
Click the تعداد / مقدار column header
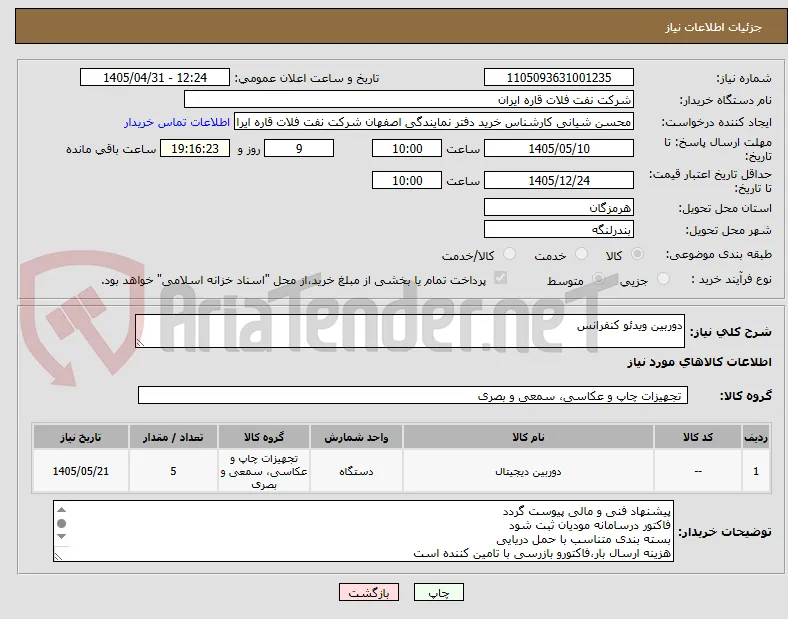click(x=173, y=437)
